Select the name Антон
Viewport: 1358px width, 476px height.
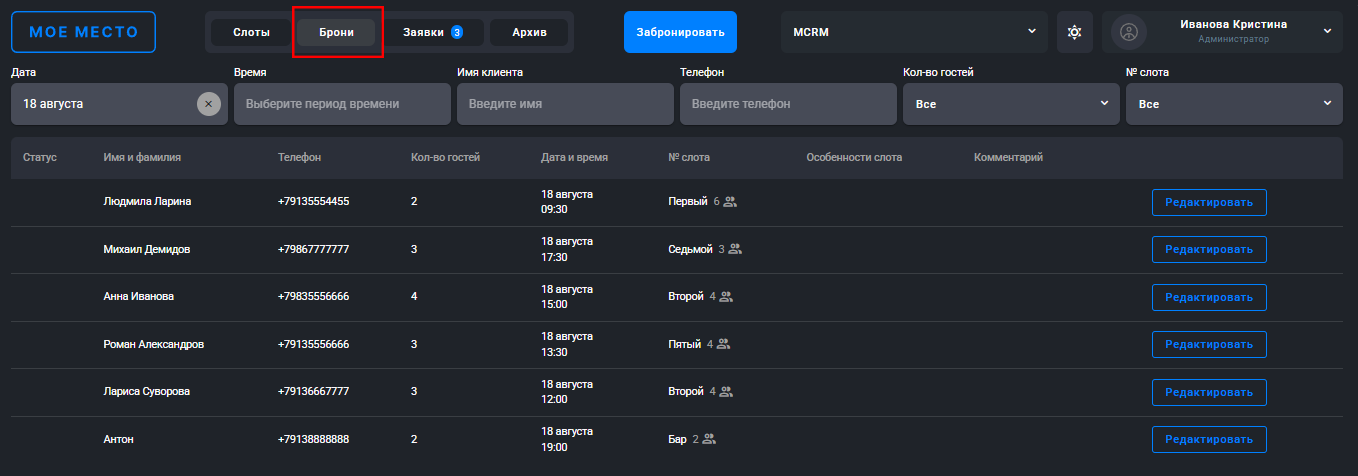(118, 439)
